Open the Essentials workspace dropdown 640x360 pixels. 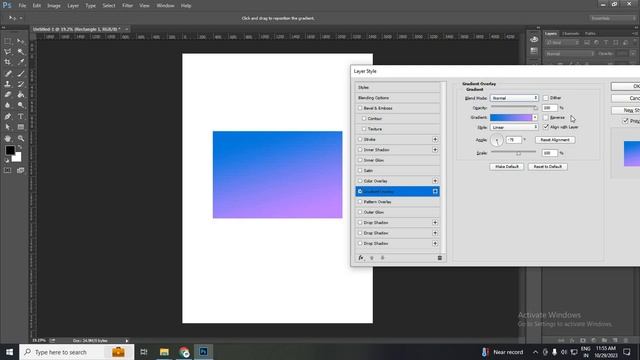(612, 18)
